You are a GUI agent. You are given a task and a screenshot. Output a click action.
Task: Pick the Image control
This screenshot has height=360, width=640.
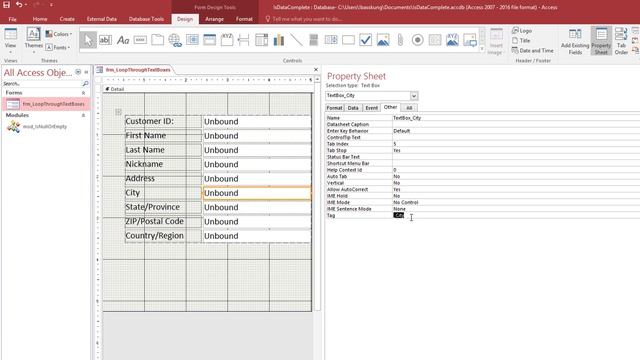tap(470, 40)
